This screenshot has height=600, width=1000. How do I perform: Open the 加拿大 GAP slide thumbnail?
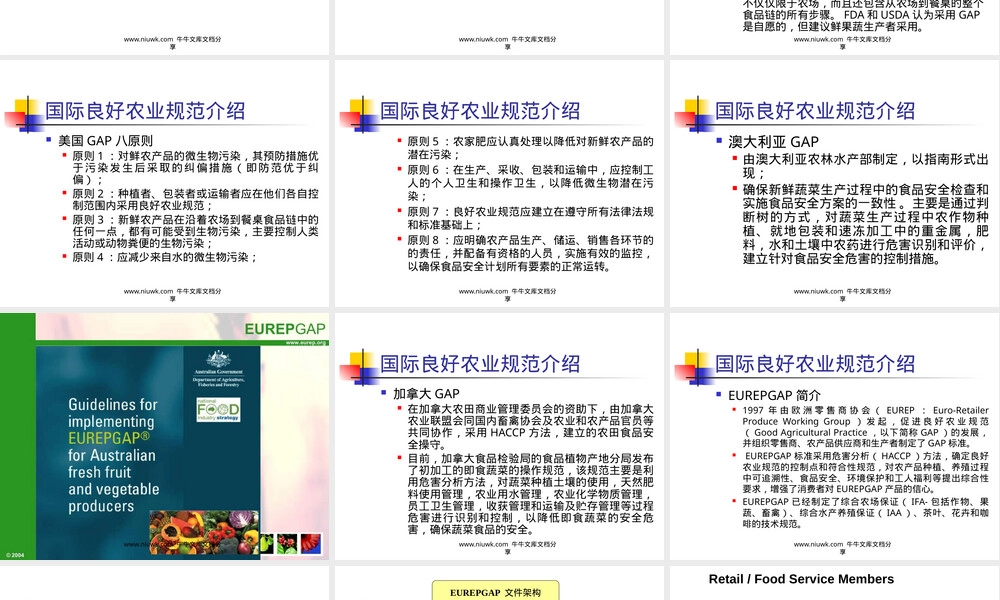[499, 436]
